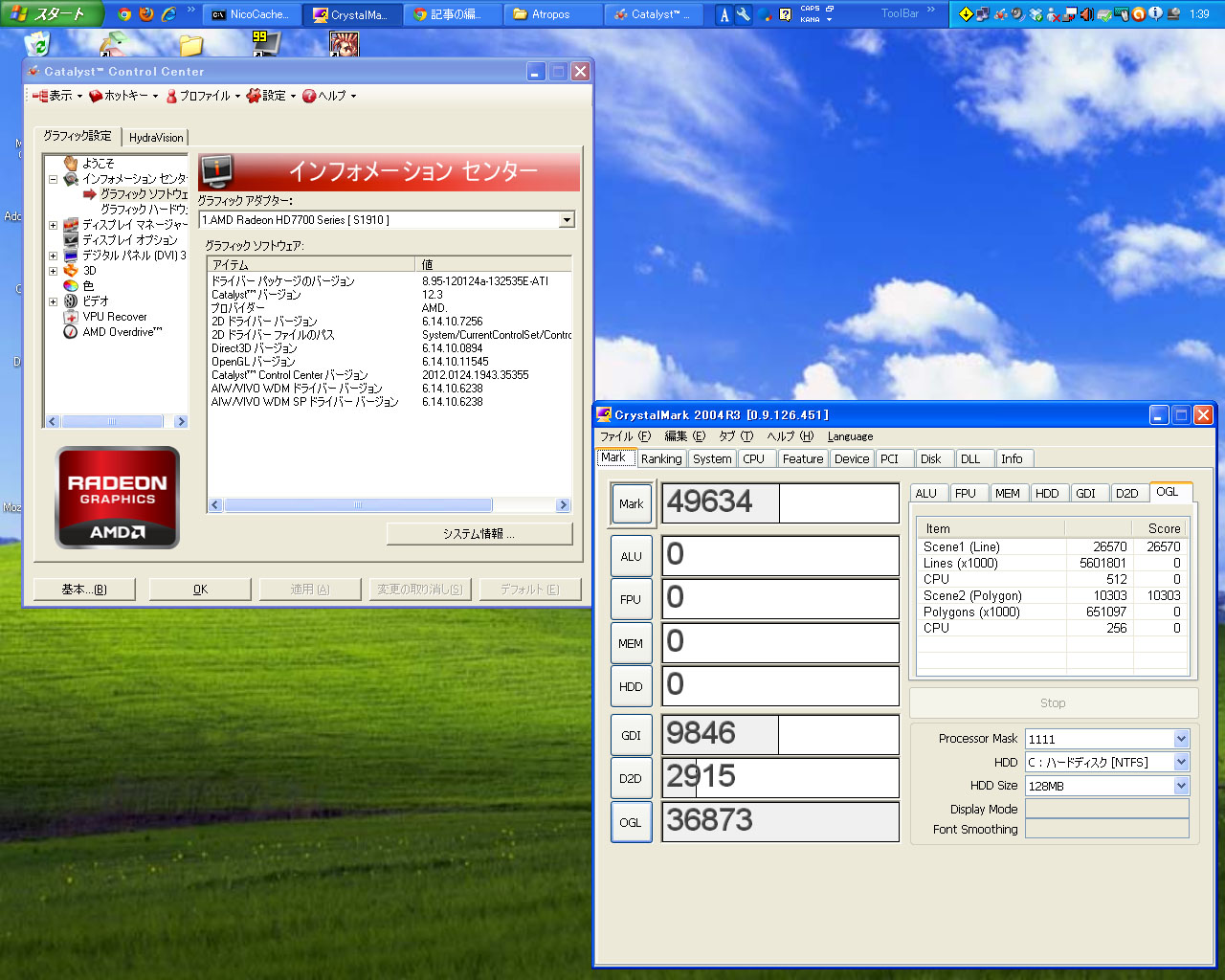Click the Recycle Bin desktop icon
This screenshot has height=980, width=1225.
point(37,44)
